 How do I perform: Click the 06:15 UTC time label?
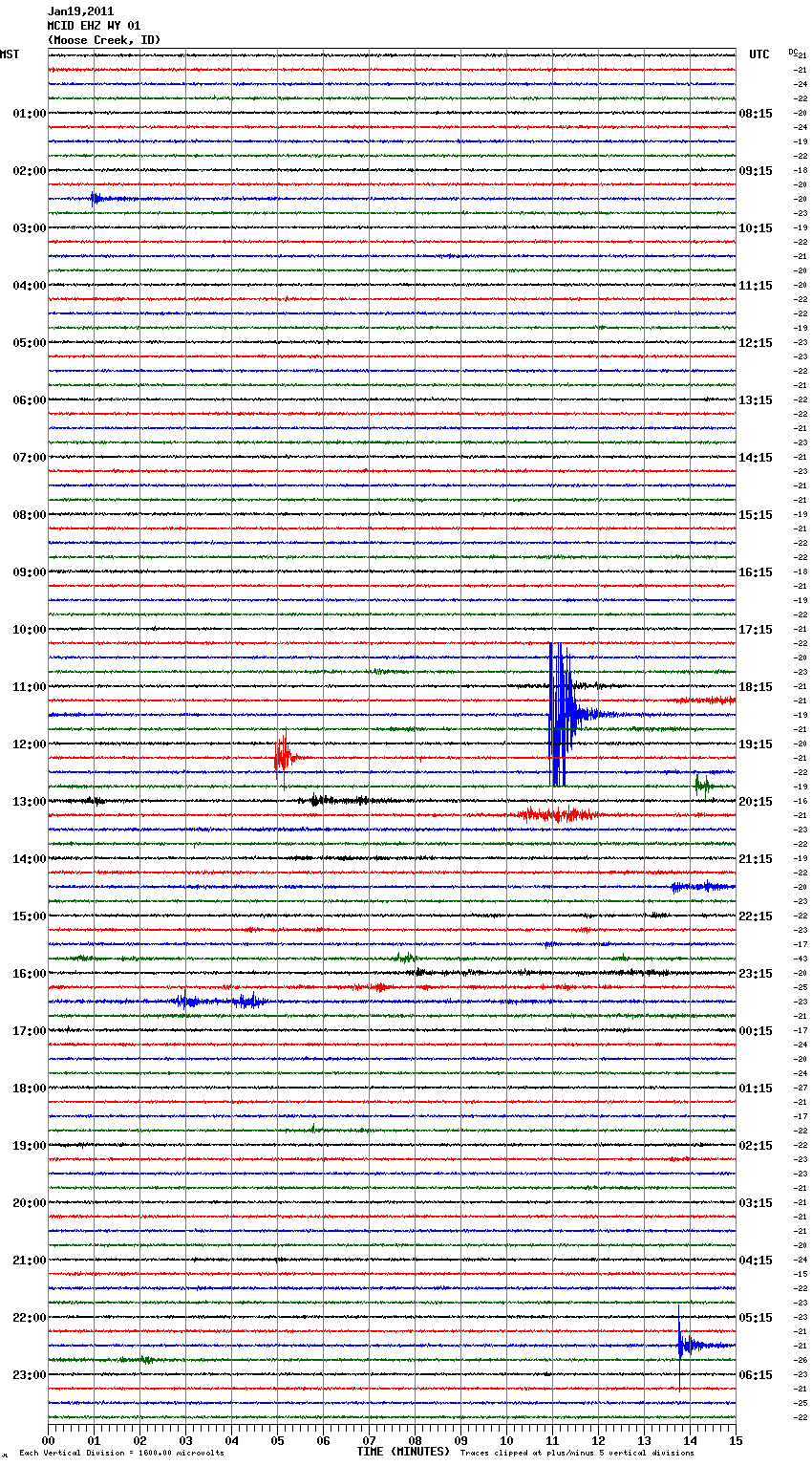(x=756, y=1375)
